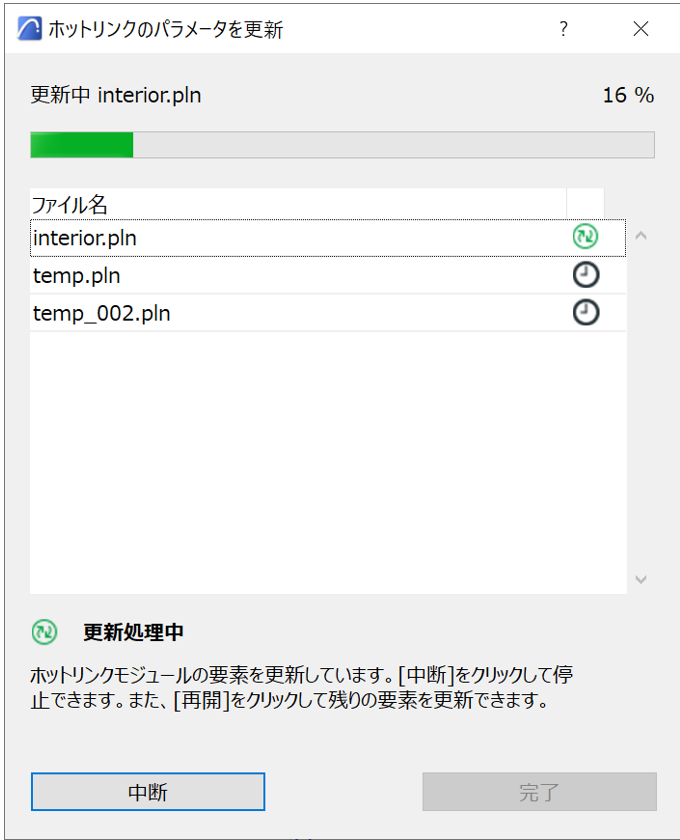Click the updating status icon for interior.pln
Screen dimensions: 680x840
point(585,237)
